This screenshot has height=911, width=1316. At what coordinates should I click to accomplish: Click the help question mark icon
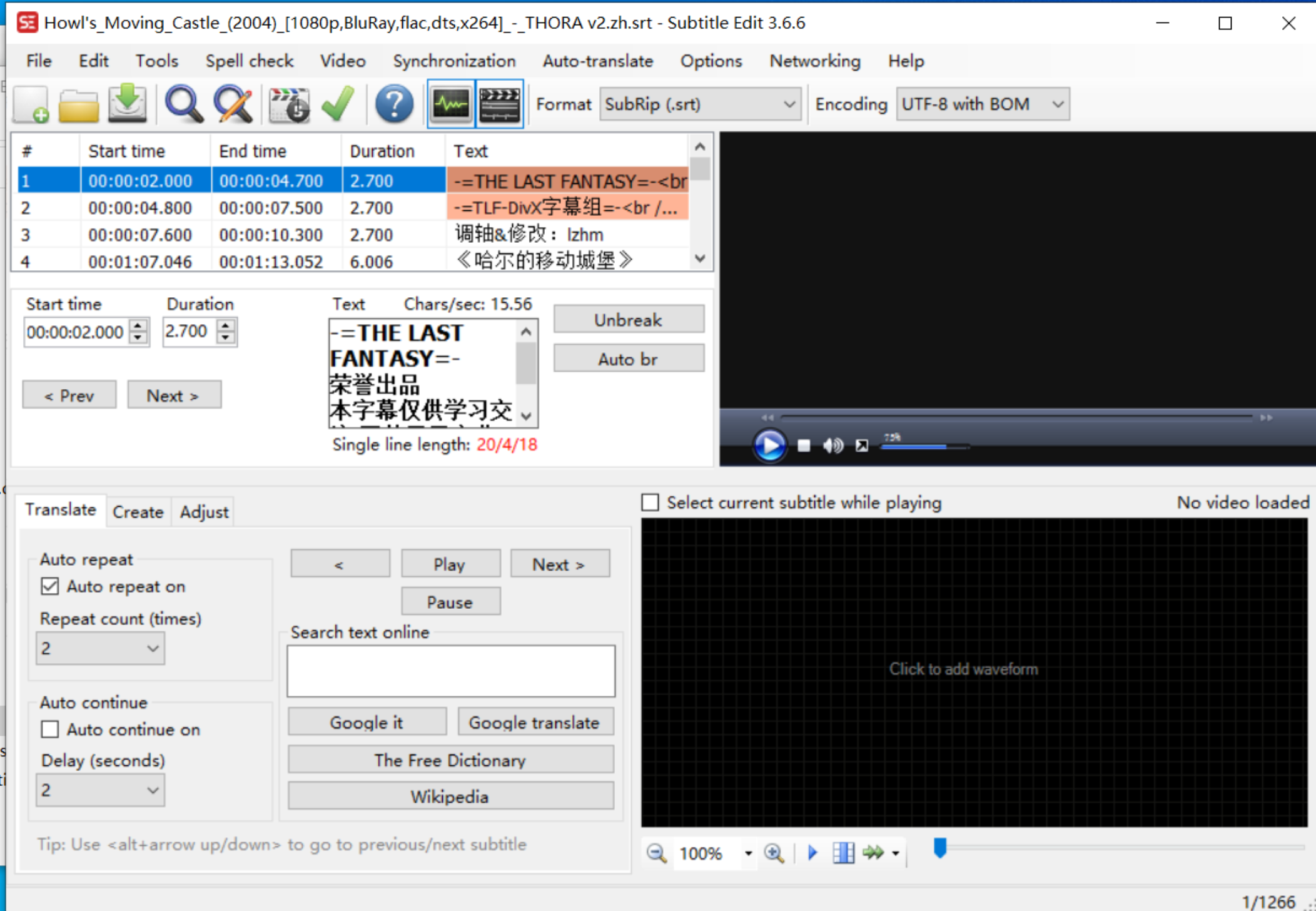point(394,105)
